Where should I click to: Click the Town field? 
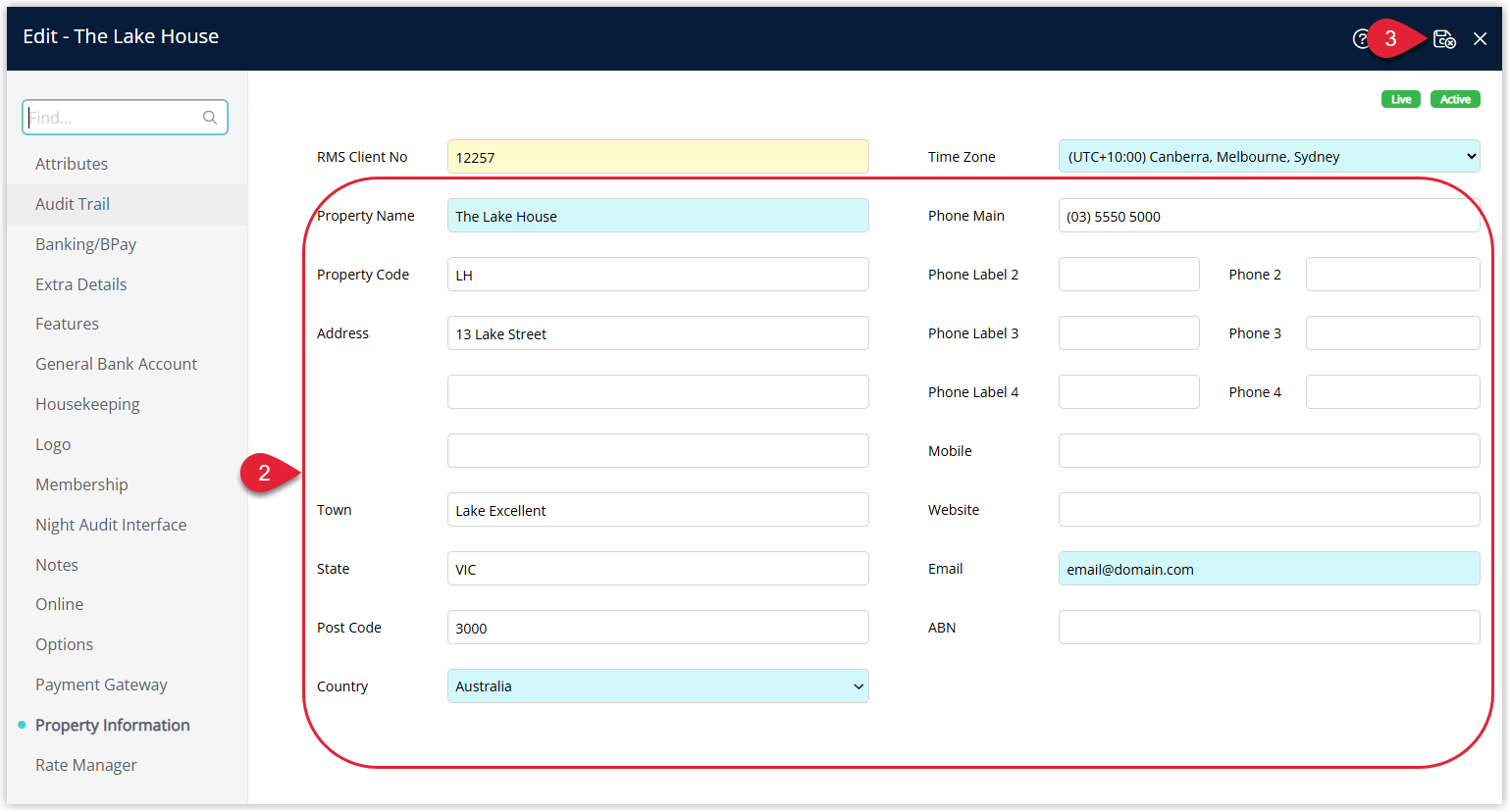pos(657,510)
